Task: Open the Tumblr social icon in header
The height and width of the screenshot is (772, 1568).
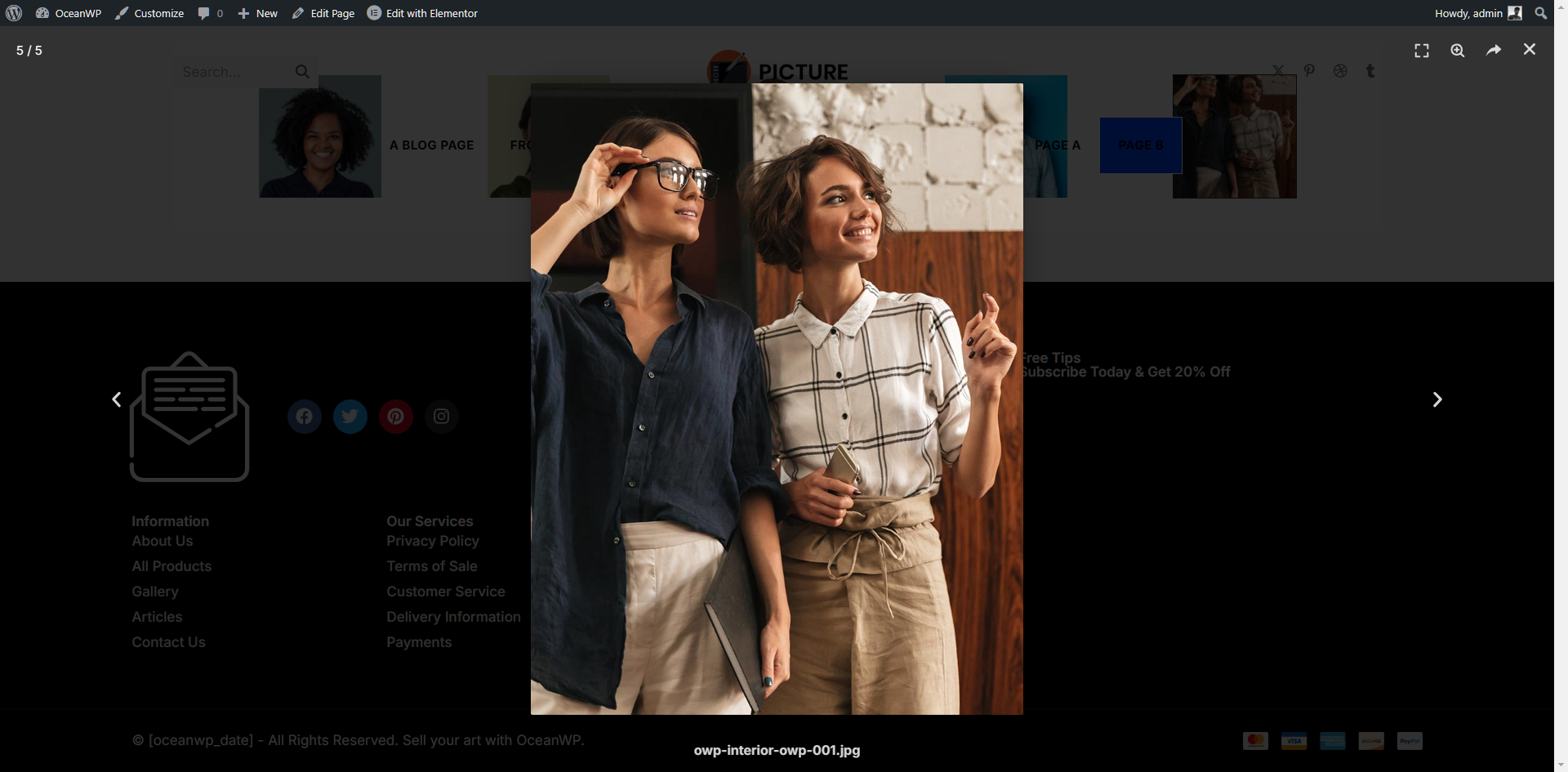Action: [1370, 71]
